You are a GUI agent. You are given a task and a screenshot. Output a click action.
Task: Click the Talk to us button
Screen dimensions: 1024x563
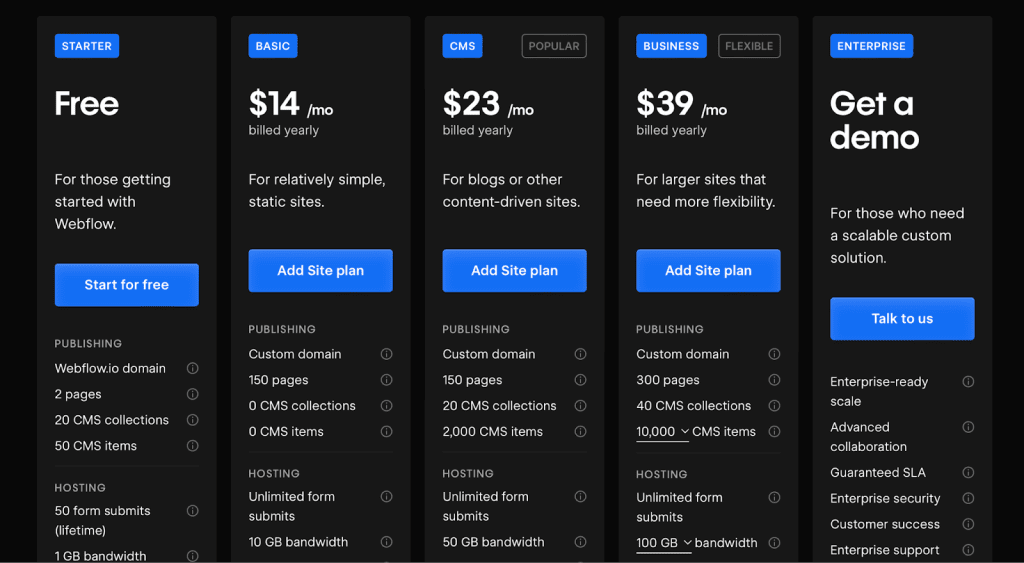click(902, 319)
